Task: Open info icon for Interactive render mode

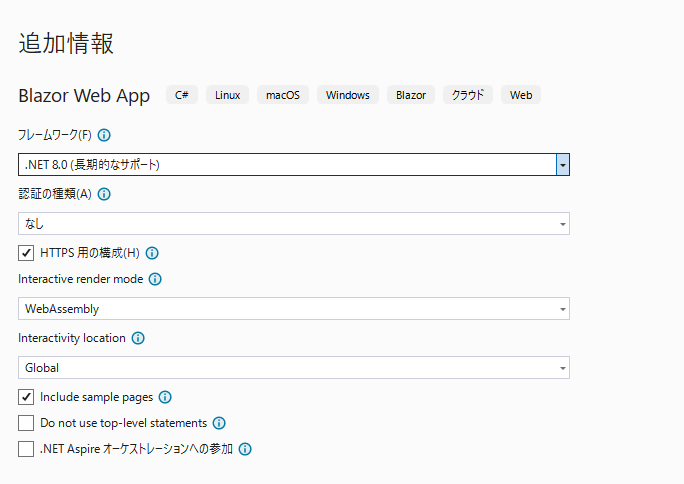Action: point(155,279)
